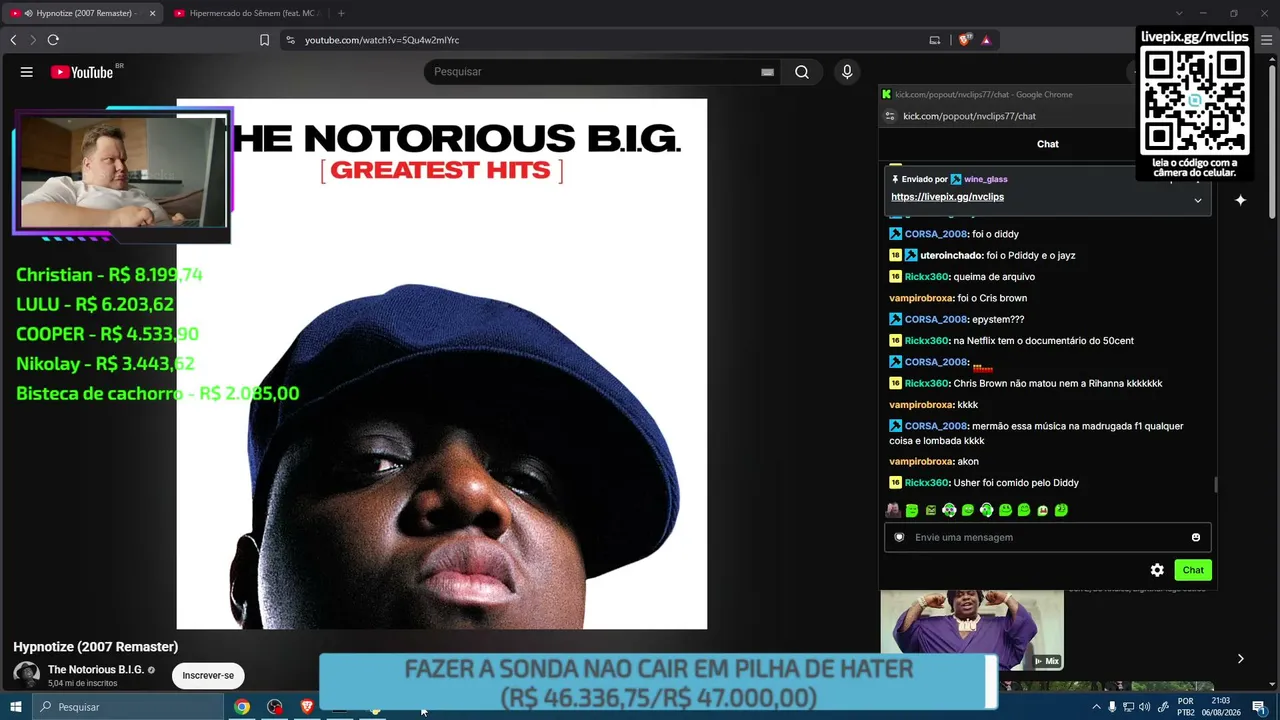Open the on-screen keyboard icon in search box

(767, 72)
